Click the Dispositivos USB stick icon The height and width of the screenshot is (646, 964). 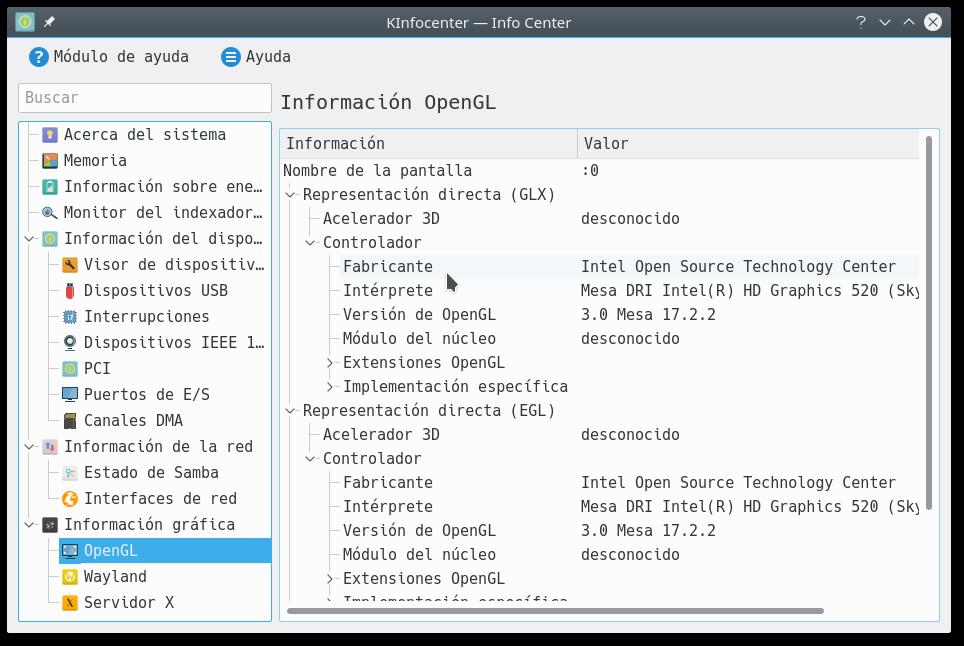coord(69,291)
